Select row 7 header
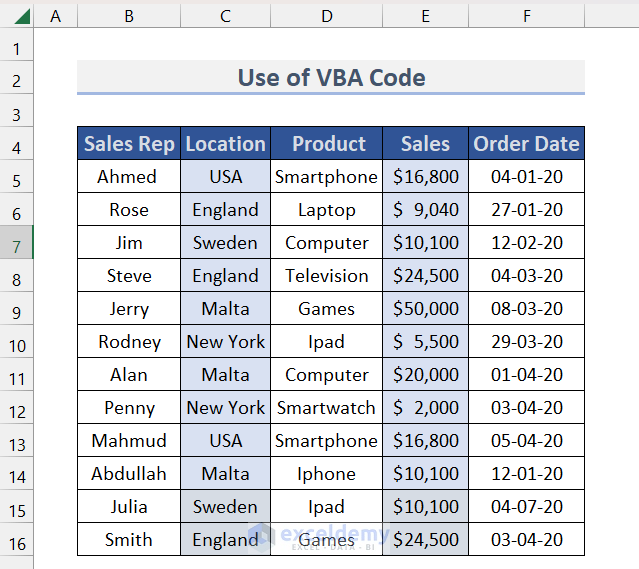This screenshot has height=569, width=639. pos(17,243)
